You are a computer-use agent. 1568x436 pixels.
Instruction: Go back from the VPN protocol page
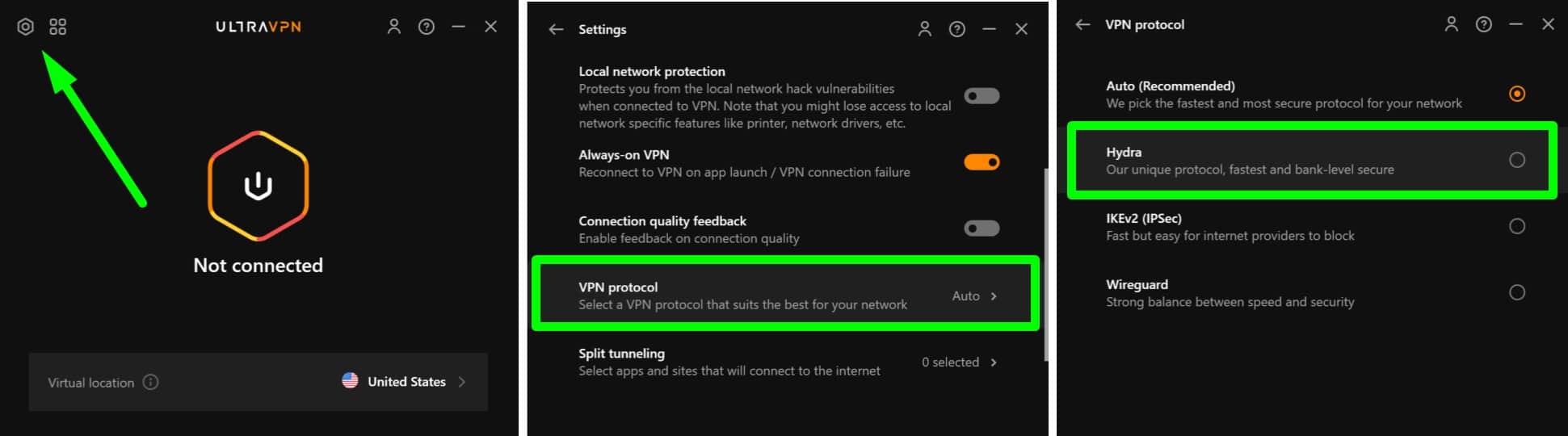(1082, 24)
